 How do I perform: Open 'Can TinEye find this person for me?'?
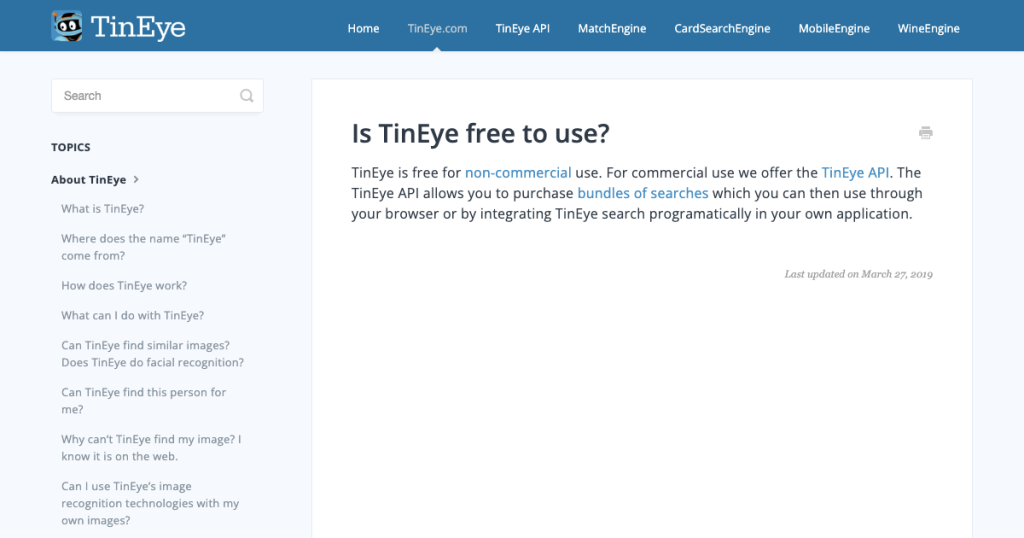(x=144, y=401)
